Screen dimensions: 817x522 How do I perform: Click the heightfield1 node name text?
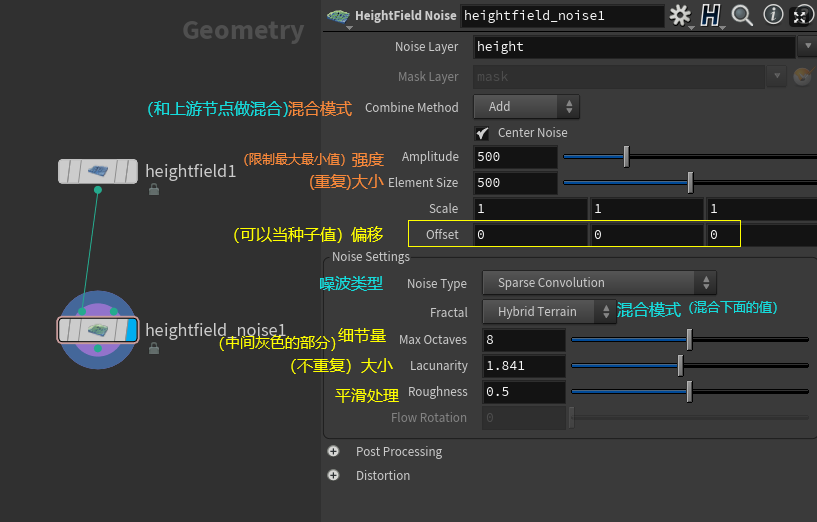[x=190, y=171]
